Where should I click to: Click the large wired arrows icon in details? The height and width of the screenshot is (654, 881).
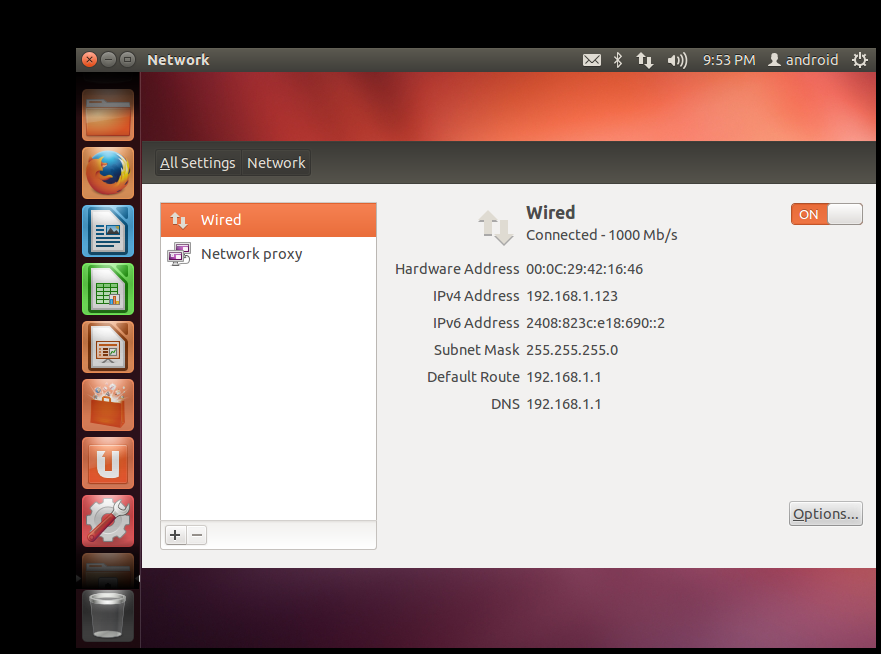click(496, 227)
